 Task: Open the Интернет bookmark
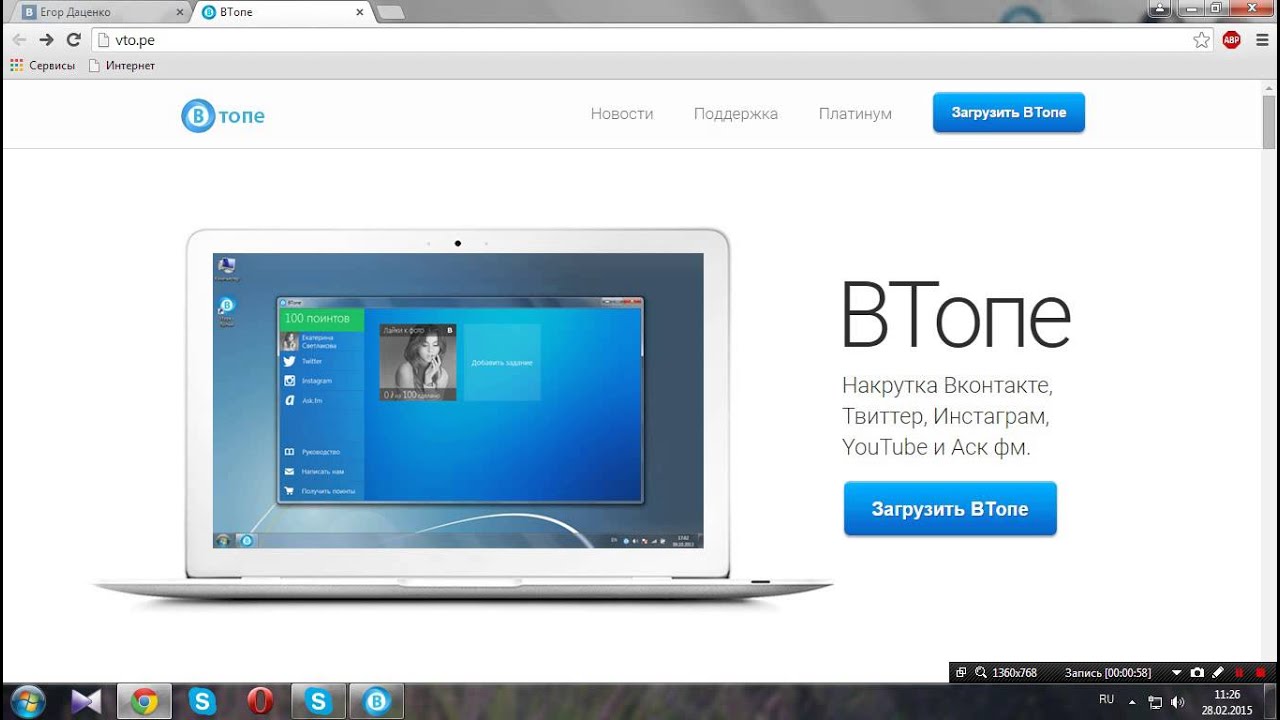click(x=122, y=65)
